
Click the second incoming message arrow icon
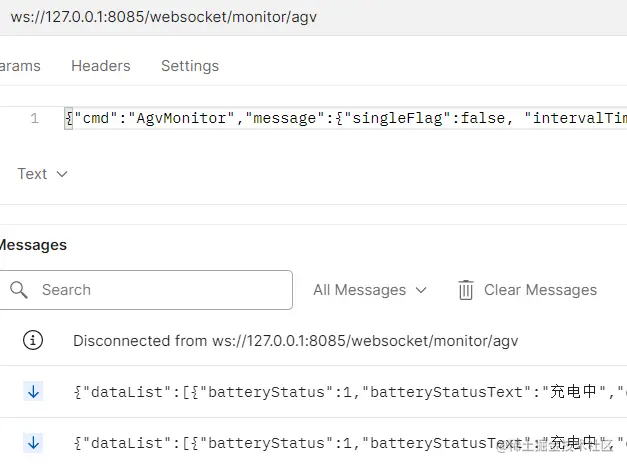pos(33,443)
